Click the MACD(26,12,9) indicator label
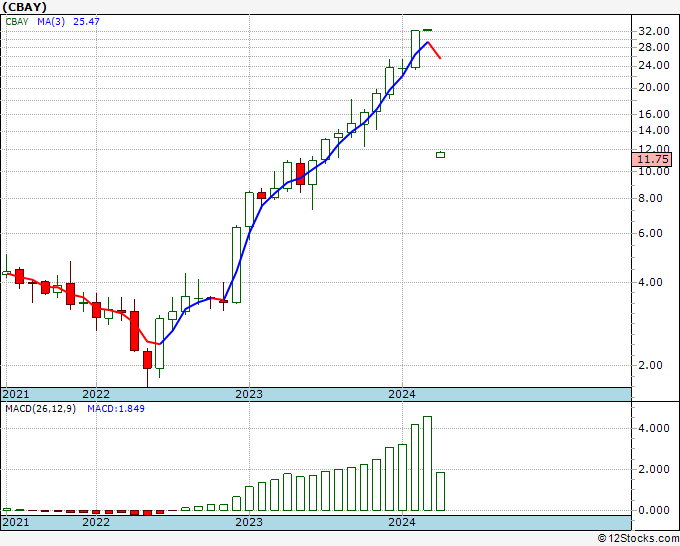The image size is (680, 546). [40, 409]
